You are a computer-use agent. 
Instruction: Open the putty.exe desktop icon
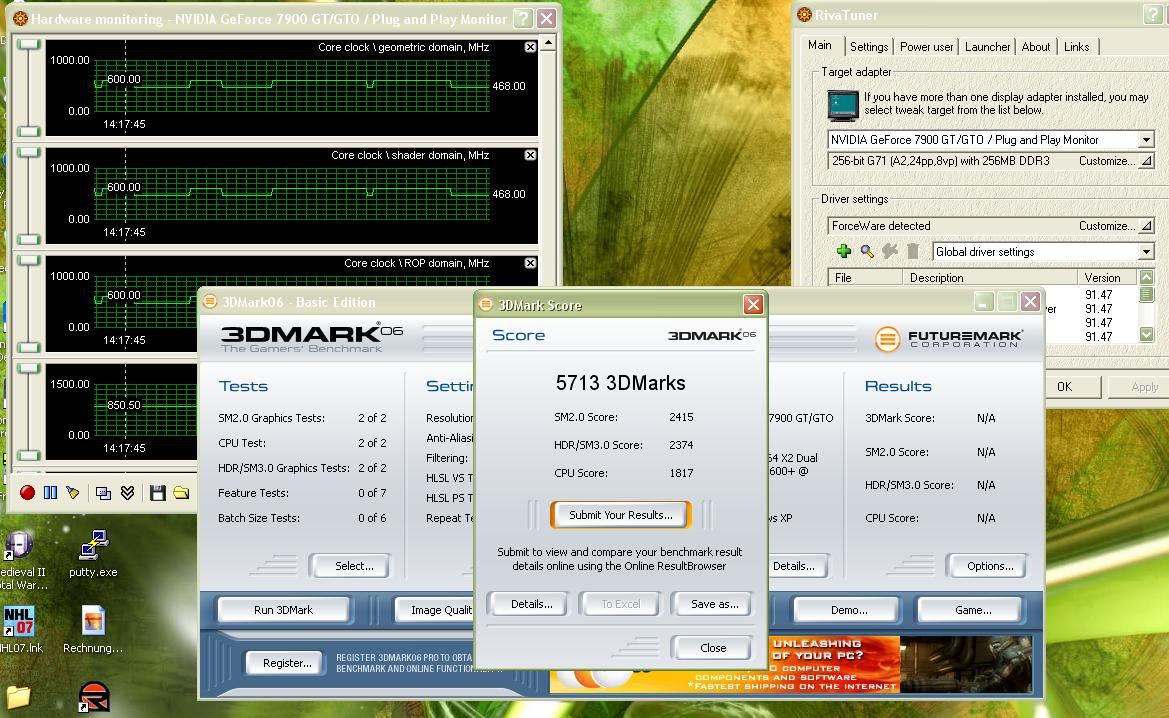[x=93, y=554]
